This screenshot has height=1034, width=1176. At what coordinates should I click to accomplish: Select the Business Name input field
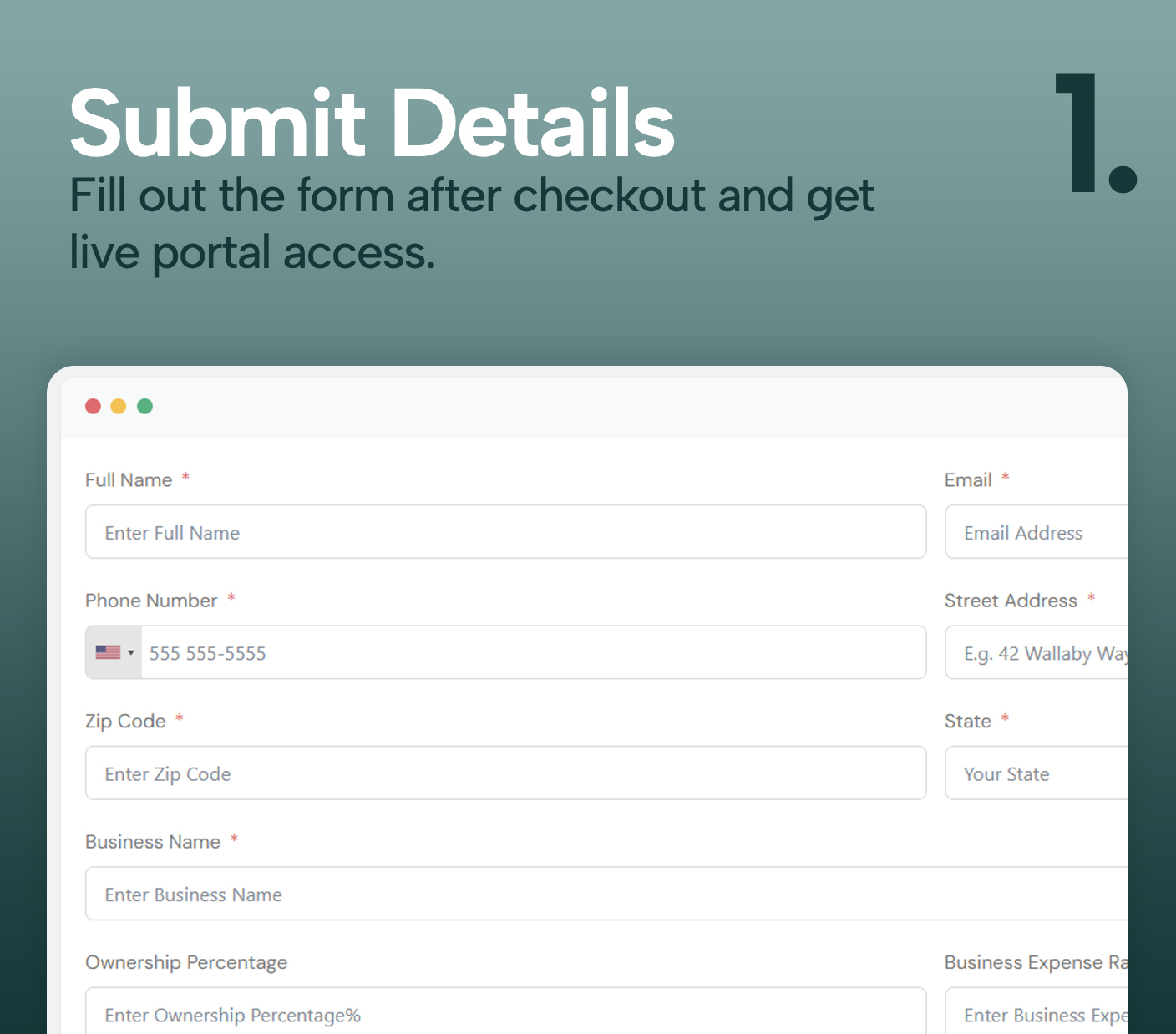[x=606, y=894]
